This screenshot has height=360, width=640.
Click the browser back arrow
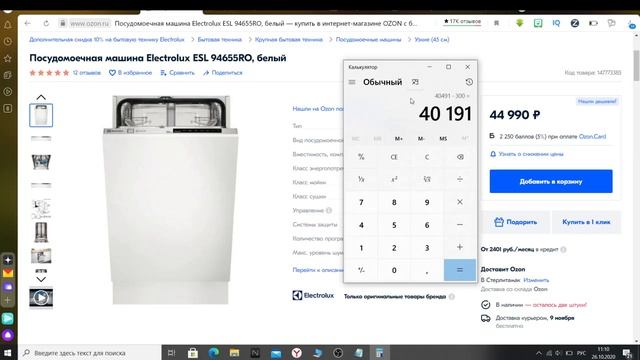pyautogui.click(x=27, y=23)
